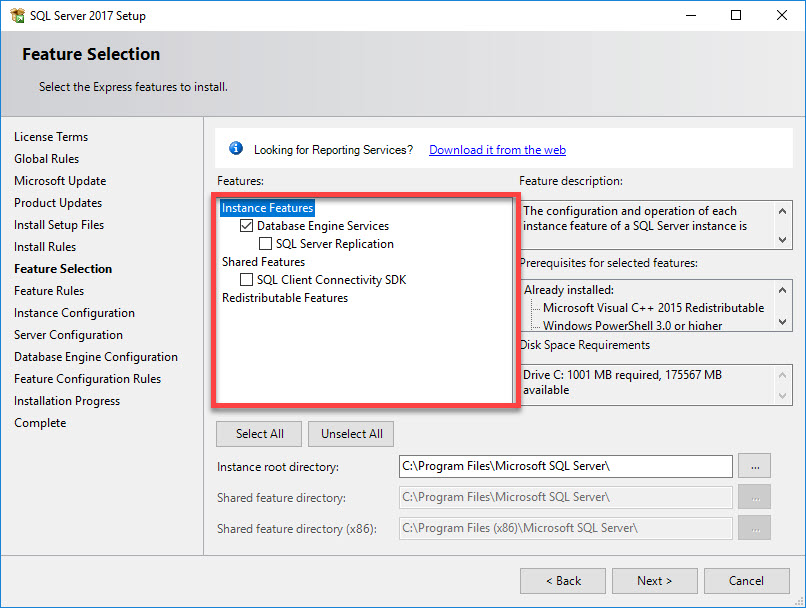Click Microsoft Visual C++ 2015 Redistributable entry
The width and height of the screenshot is (806, 608).
[x=653, y=308]
